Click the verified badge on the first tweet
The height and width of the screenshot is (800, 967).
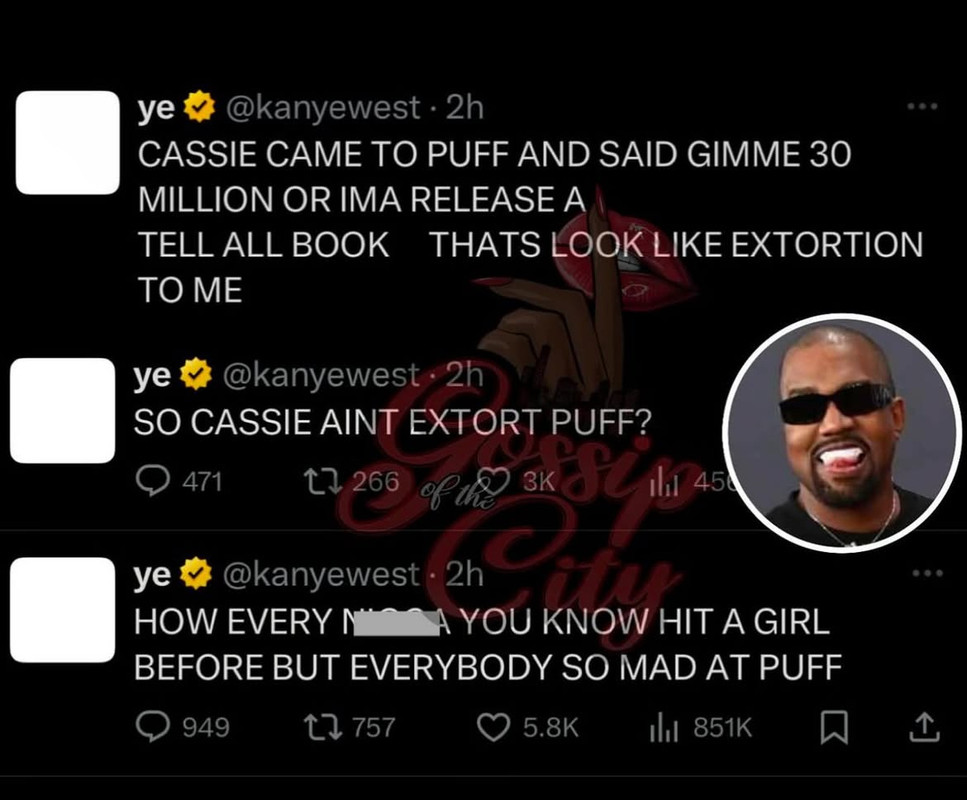(x=197, y=107)
